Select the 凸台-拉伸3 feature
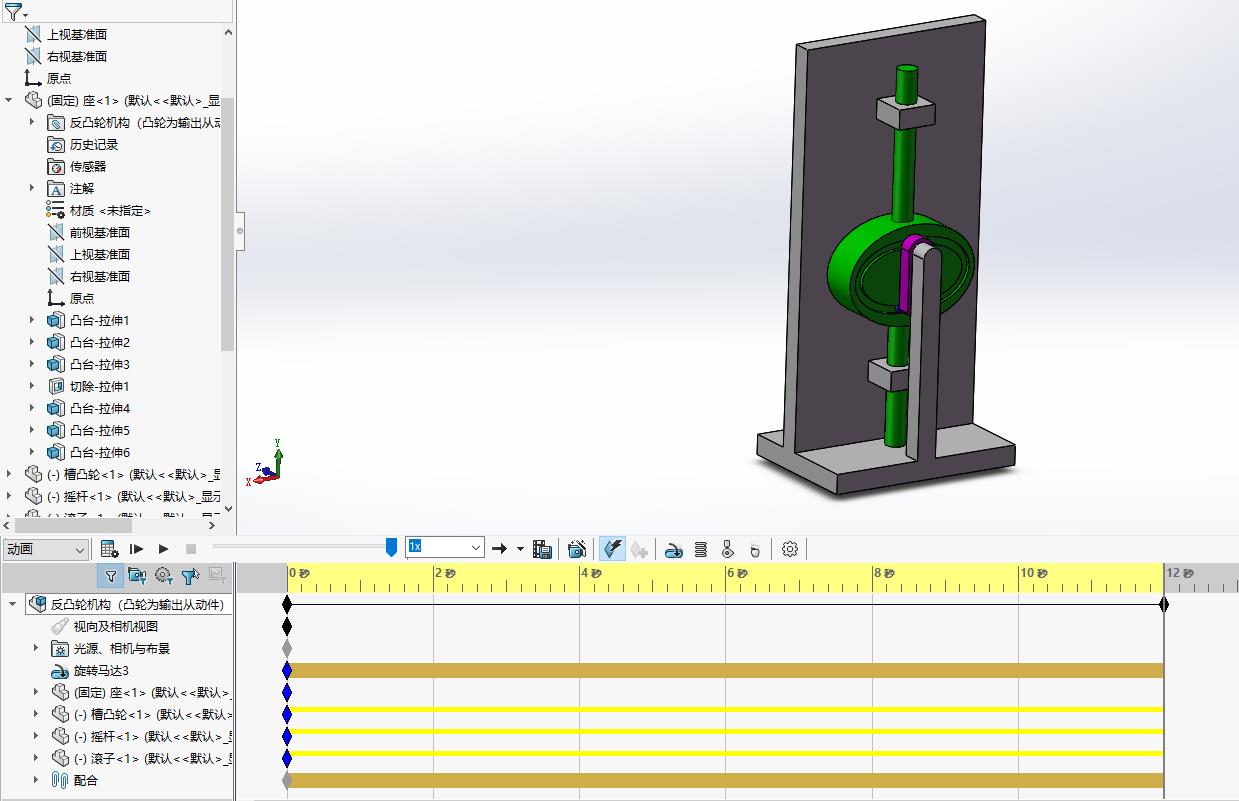The image size is (1239, 801). click(x=100, y=364)
